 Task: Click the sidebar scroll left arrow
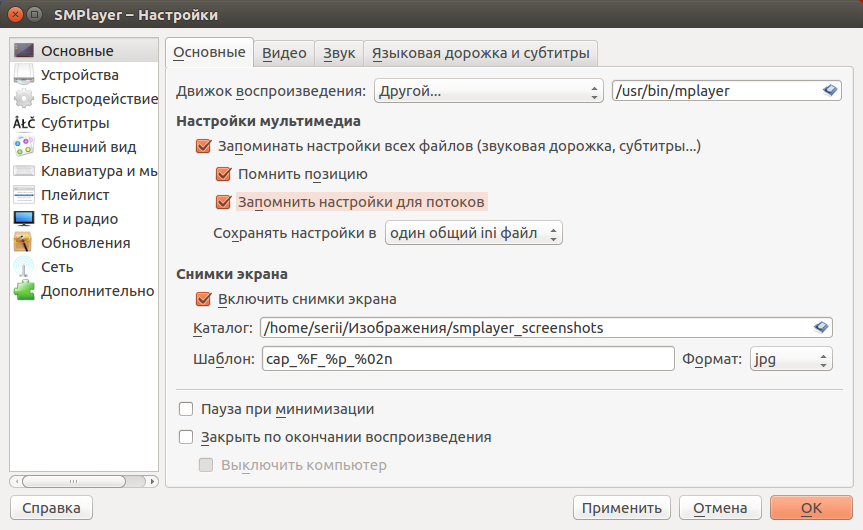coord(17,482)
